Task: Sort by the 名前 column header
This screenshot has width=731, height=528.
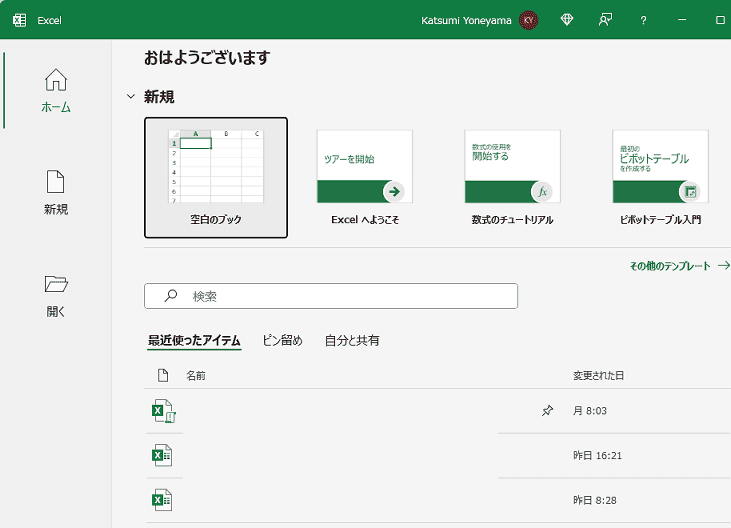Action: tap(196, 376)
